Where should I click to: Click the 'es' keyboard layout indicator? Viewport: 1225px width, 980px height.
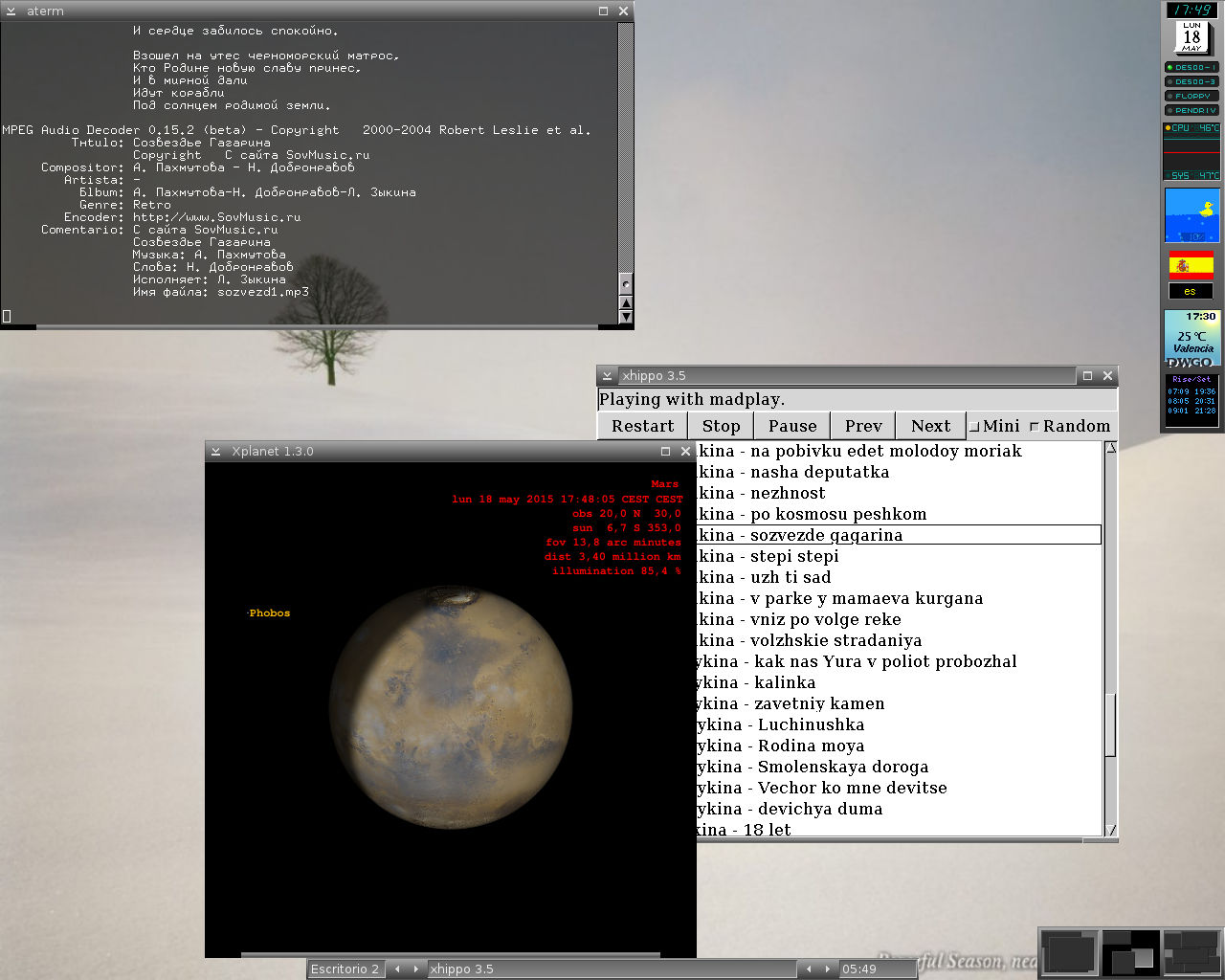coord(1191,292)
